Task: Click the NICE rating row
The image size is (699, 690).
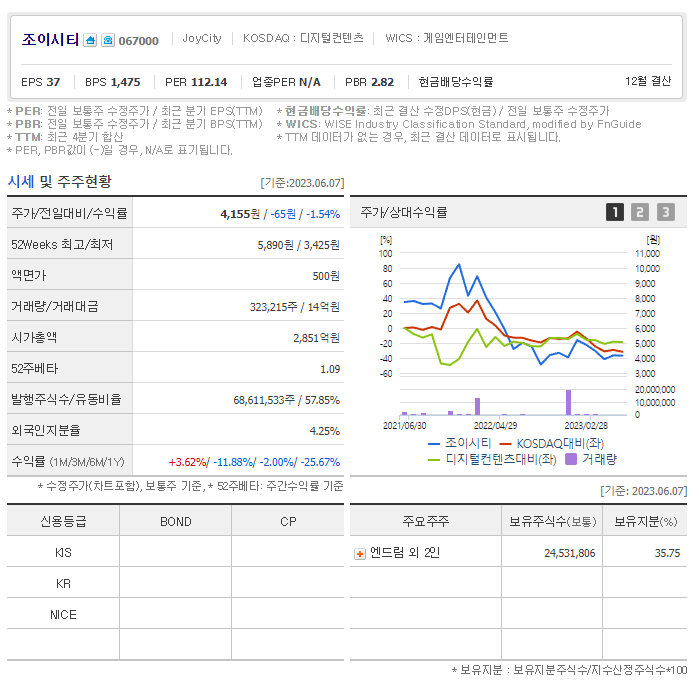Action: click(x=175, y=615)
